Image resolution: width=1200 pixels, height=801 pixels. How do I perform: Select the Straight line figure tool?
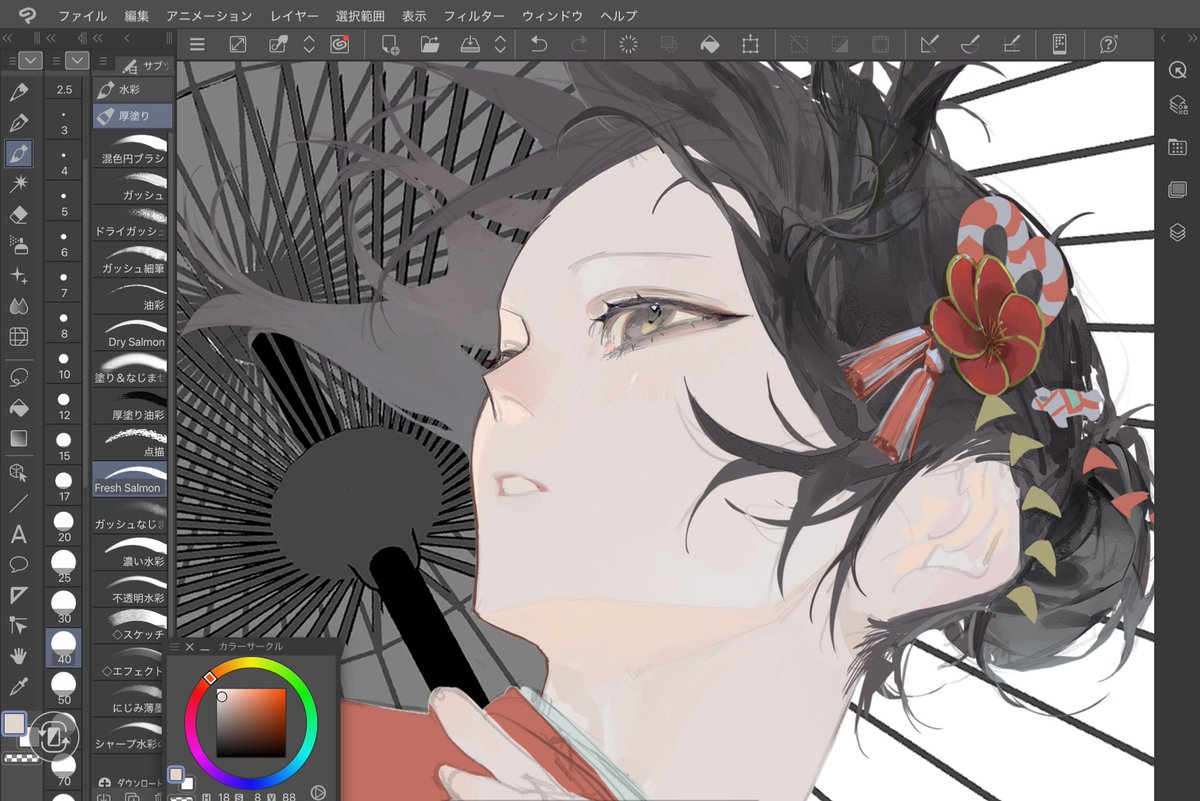click(x=18, y=502)
